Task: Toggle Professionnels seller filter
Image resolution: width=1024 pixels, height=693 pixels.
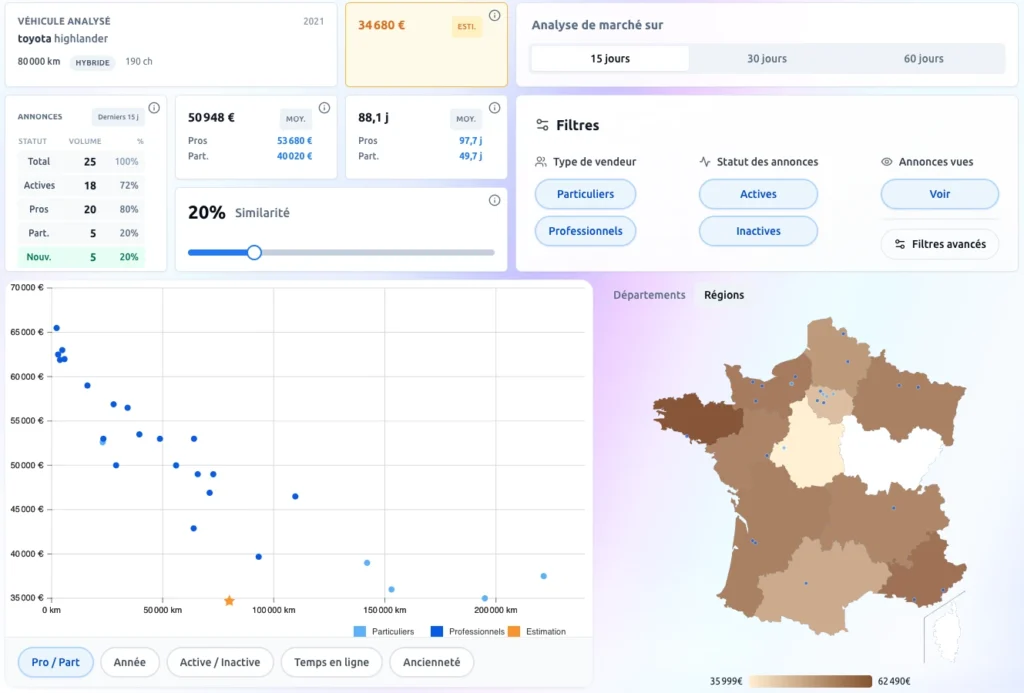Action: pyautogui.click(x=585, y=231)
